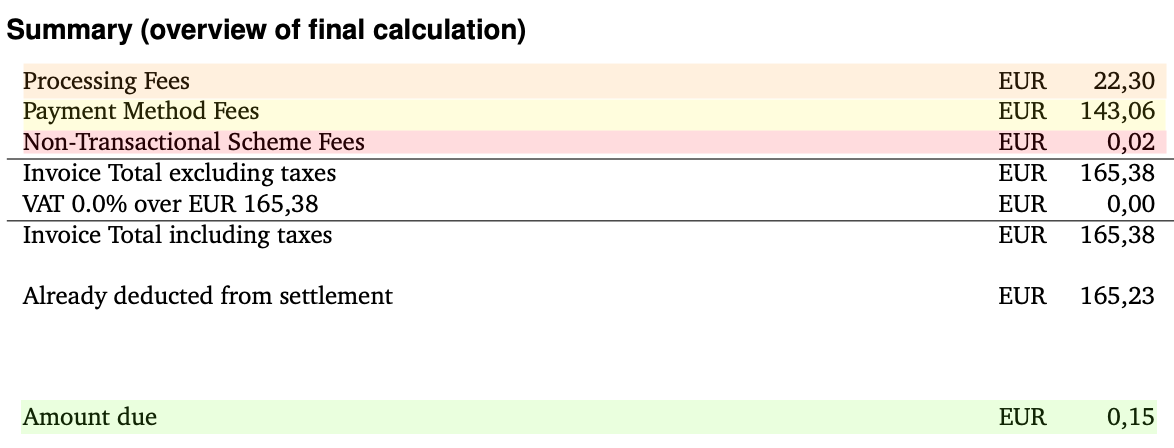Viewport: 1174px width, 448px height.
Task: Select Invoice Total including taxes label
Action: (177, 235)
